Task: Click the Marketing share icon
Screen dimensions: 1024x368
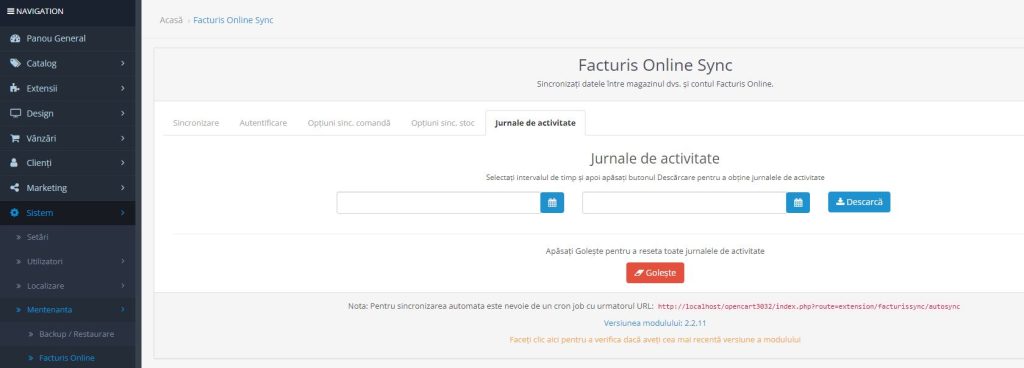Action: (x=15, y=188)
